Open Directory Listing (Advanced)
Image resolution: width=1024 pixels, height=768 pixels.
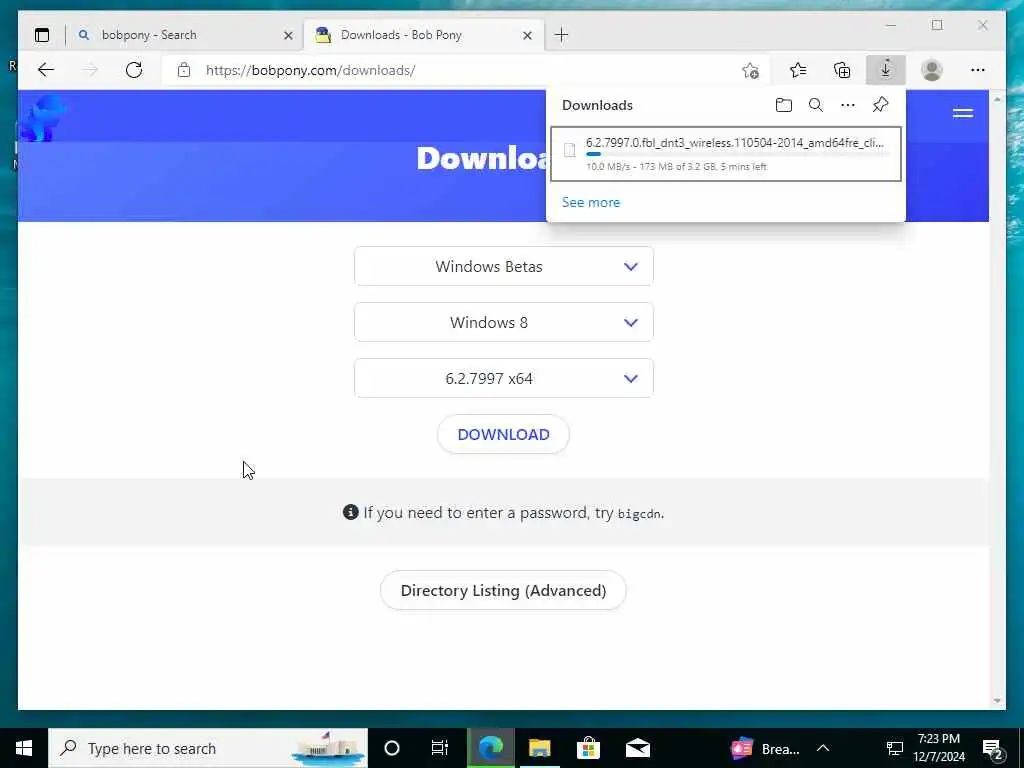tap(504, 590)
